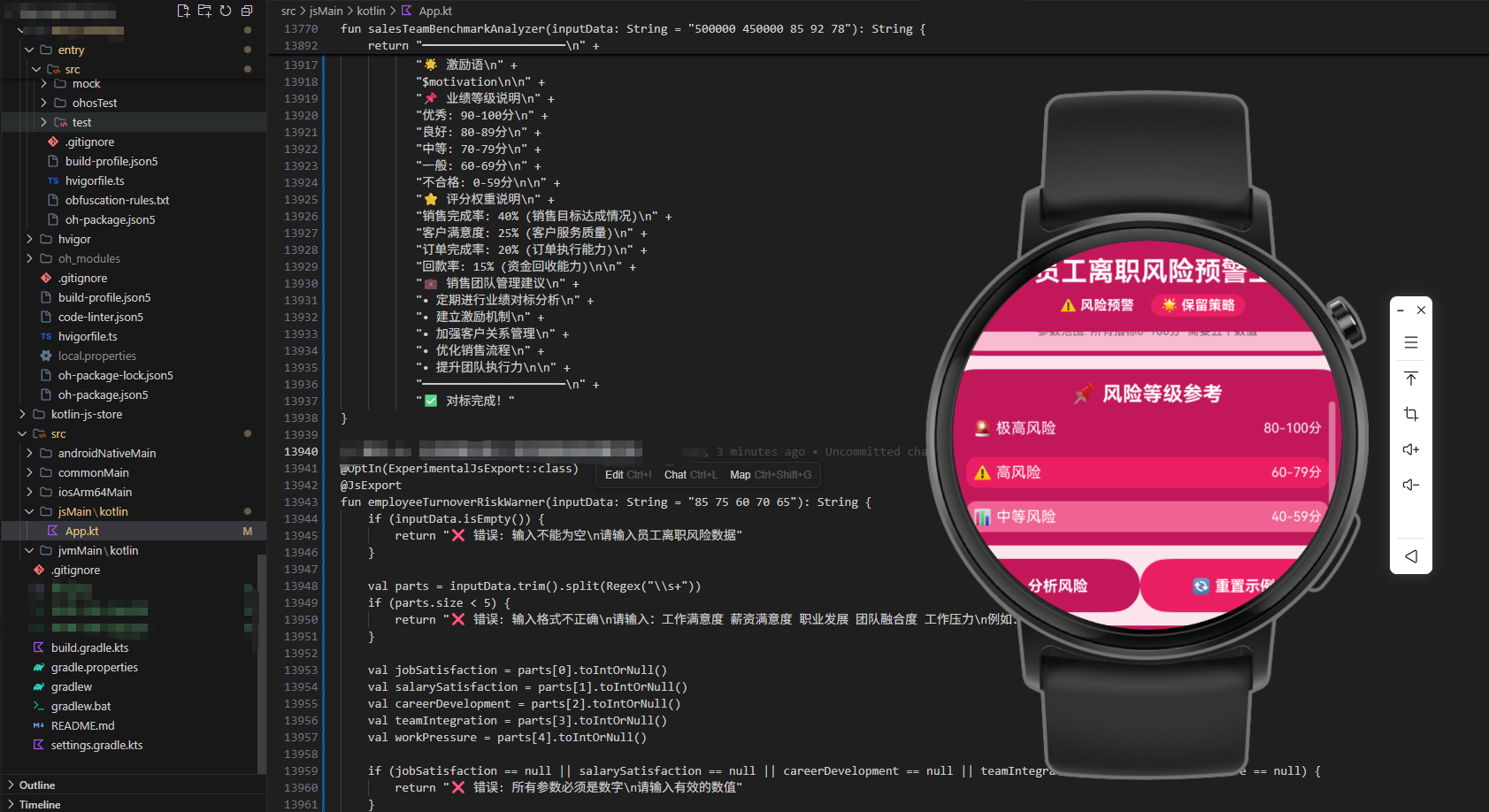
Task: Click the scroll-to-top arrow on floating toolbar
Action: pyautogui.click(x=1410, y=379)
